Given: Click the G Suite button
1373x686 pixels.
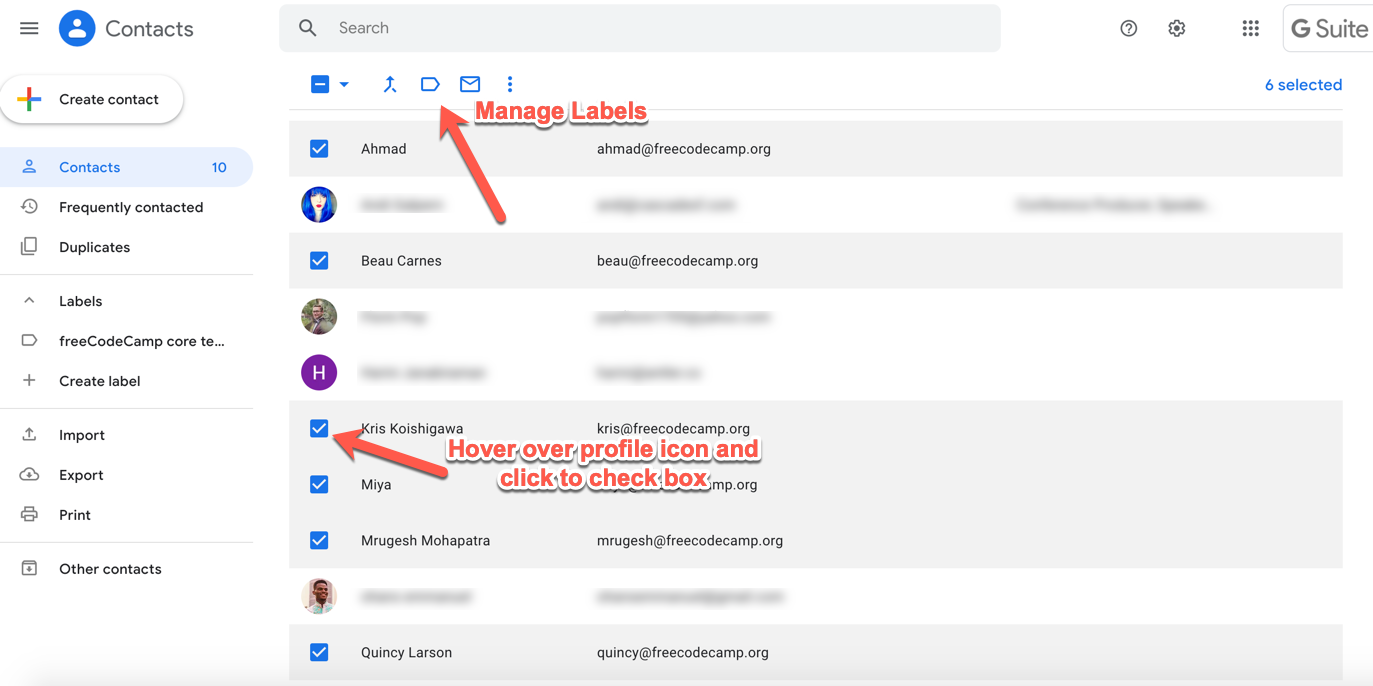Looking at the screenshot, I should [x=1328, y=28].
